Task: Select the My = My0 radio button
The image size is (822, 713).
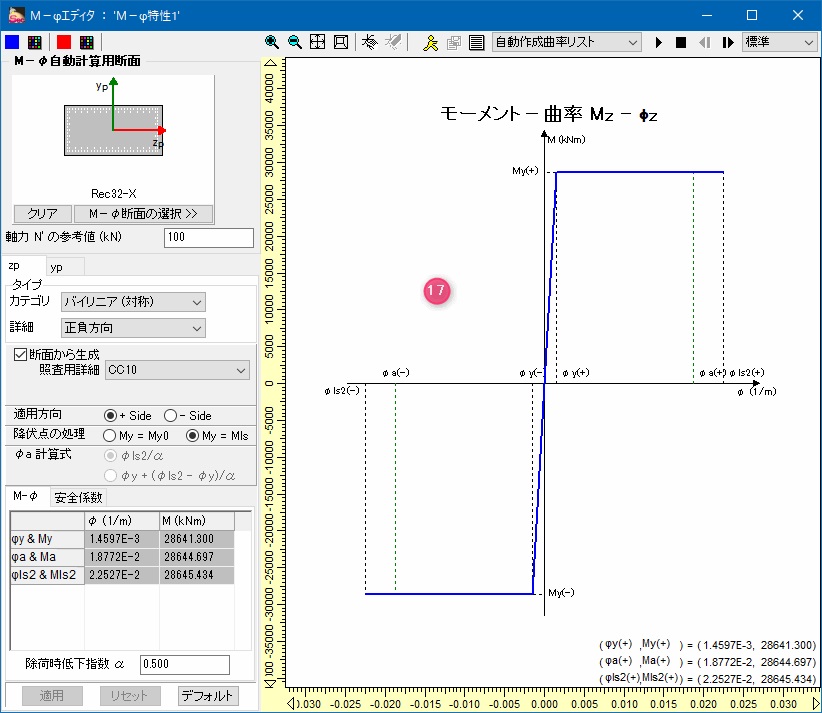Action: 109,436
